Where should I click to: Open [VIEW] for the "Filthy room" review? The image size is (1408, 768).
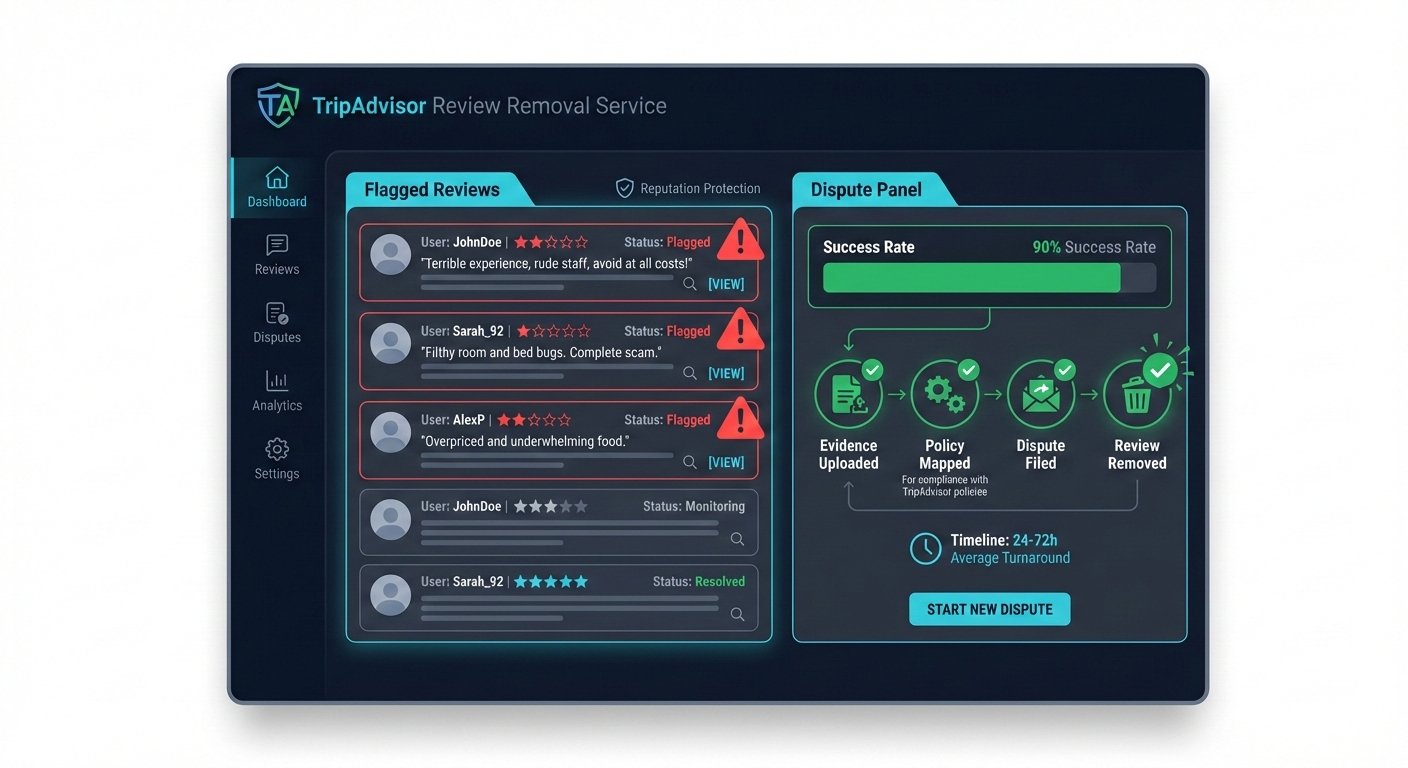point(726,373)
